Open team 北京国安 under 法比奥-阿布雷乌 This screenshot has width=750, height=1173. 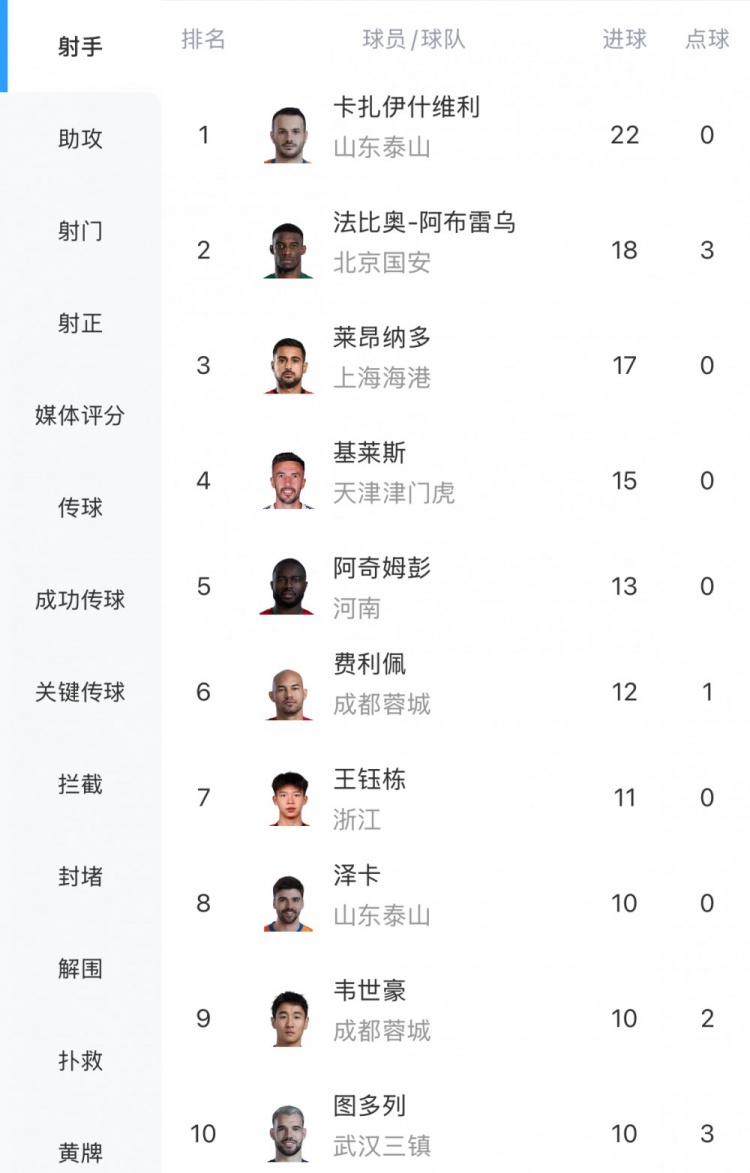pos(381,263)
